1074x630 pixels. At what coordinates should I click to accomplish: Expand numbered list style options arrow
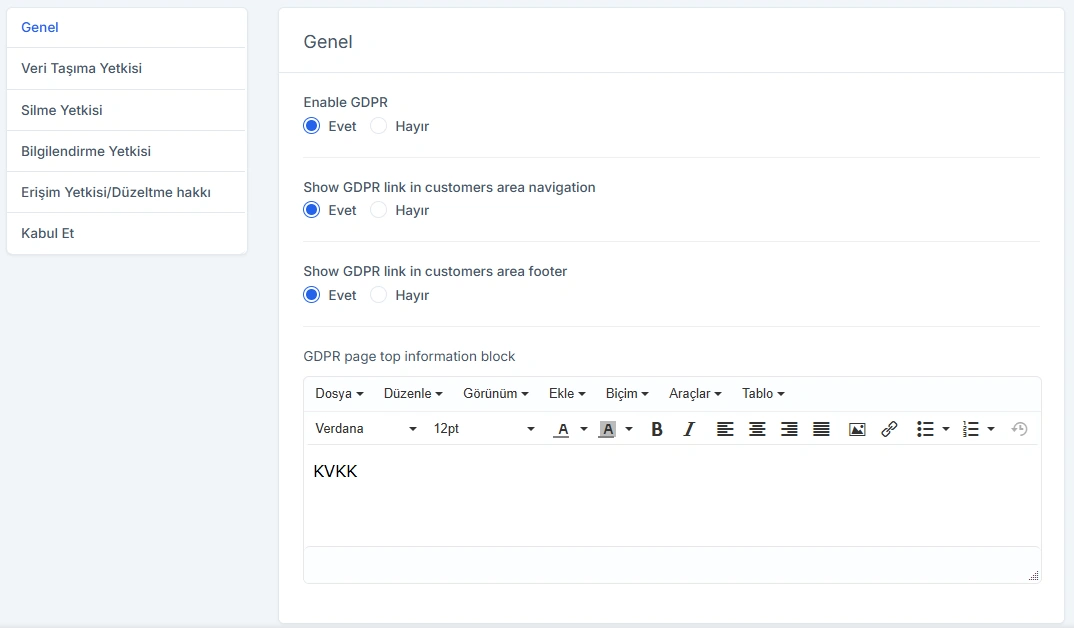tap(991, 429)
